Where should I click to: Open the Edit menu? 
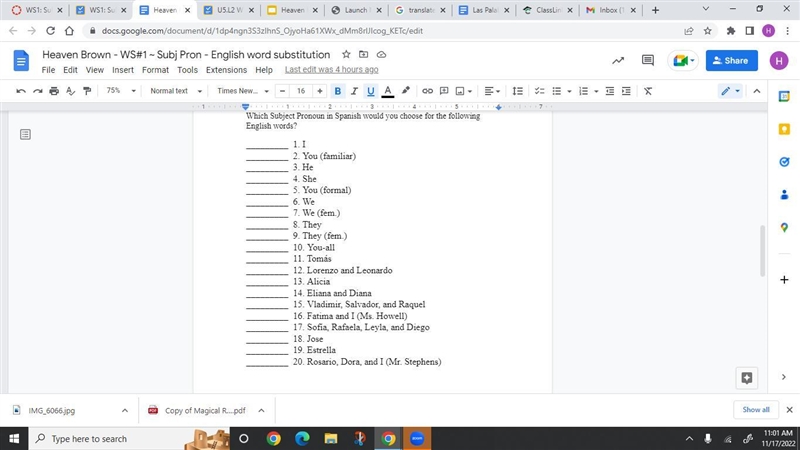70,70
